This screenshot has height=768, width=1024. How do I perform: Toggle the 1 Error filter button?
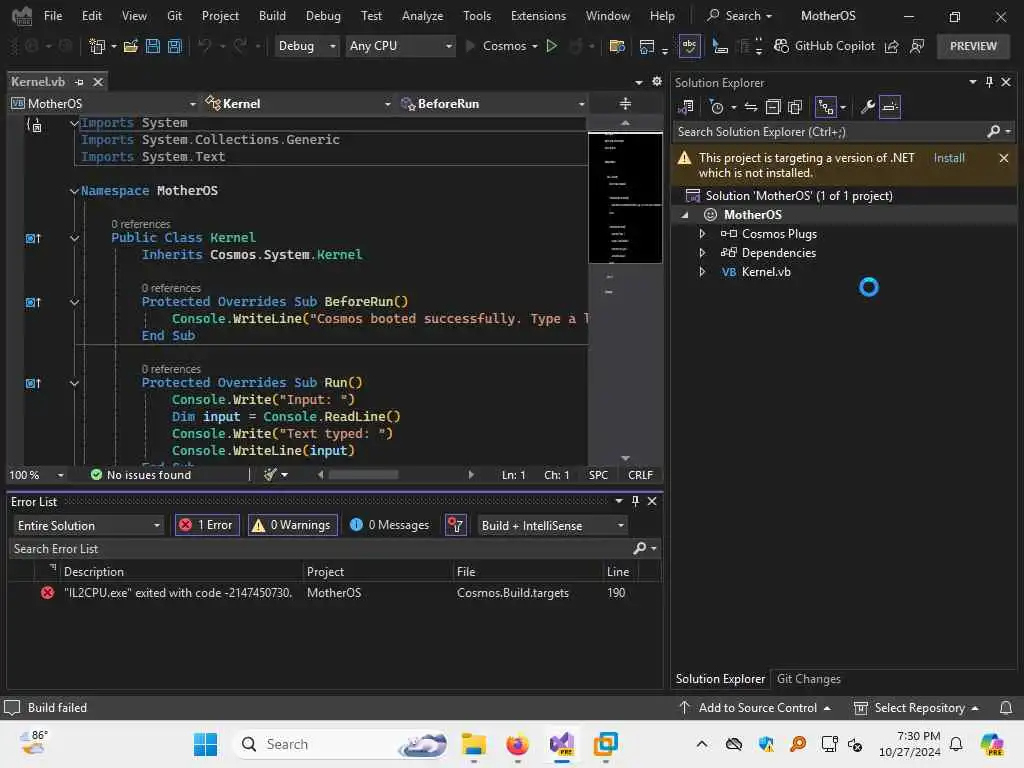click(207, 525)
